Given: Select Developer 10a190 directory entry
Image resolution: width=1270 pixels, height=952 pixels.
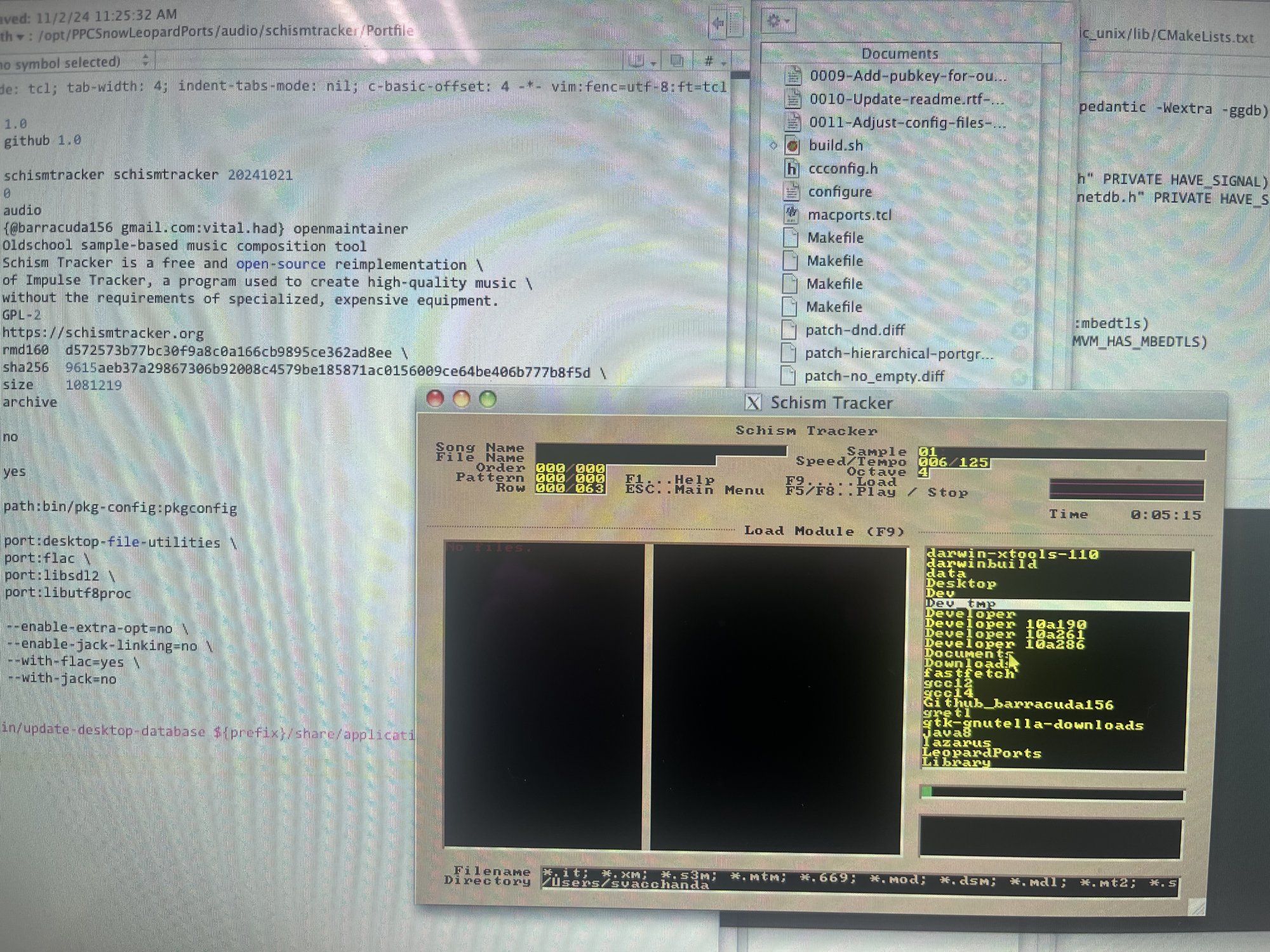Looking at the screenshot, I should [1005, 625].
